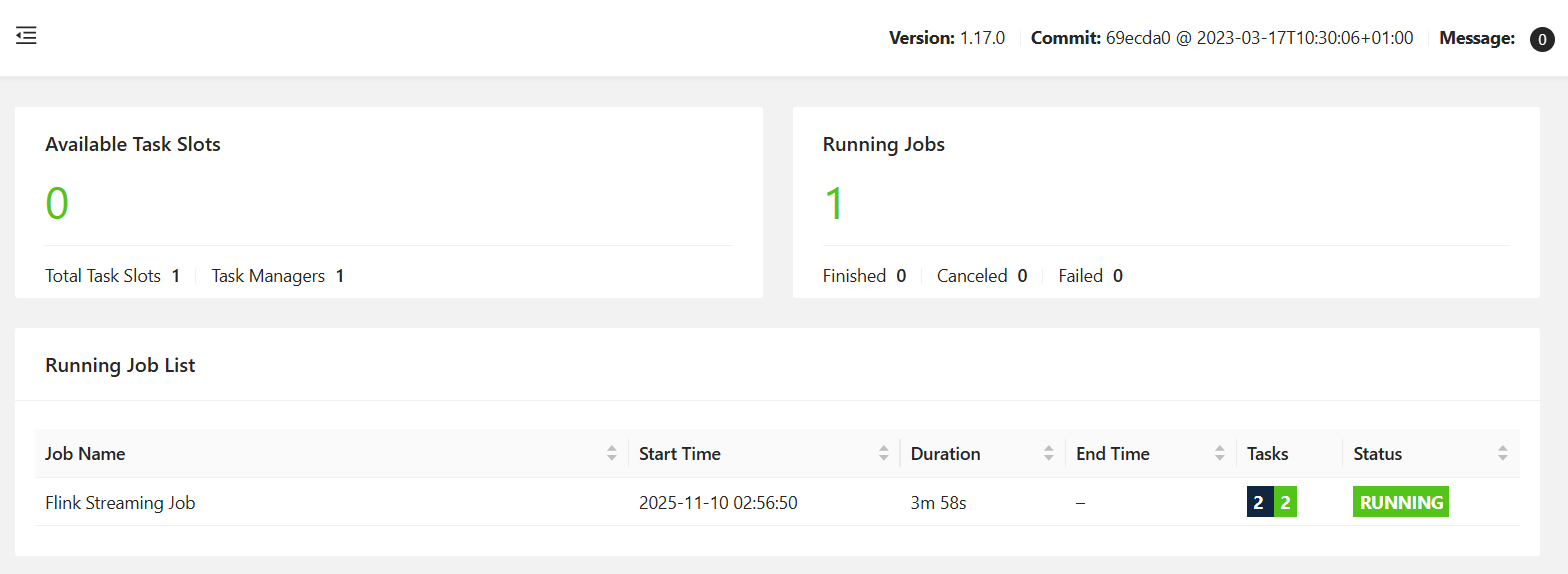
Task: Open the Flink Streaming Job row
Action: 120,503
